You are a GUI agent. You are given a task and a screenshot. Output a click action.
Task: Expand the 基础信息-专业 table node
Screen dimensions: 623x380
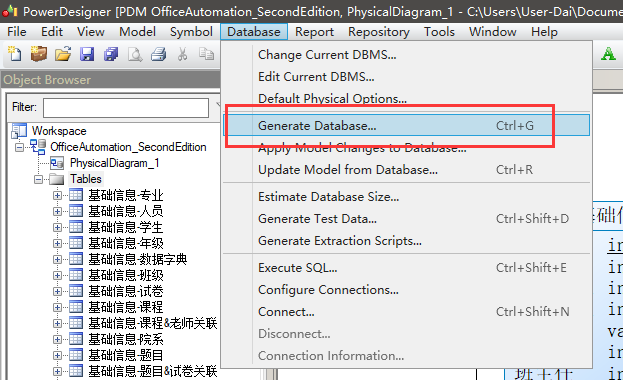pos(57,196)
